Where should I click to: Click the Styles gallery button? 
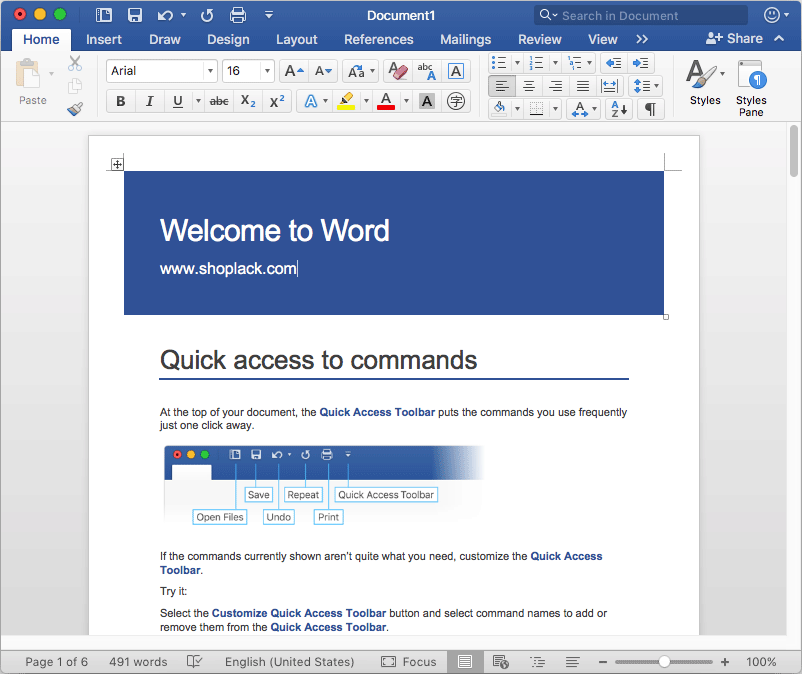[705, 83]
